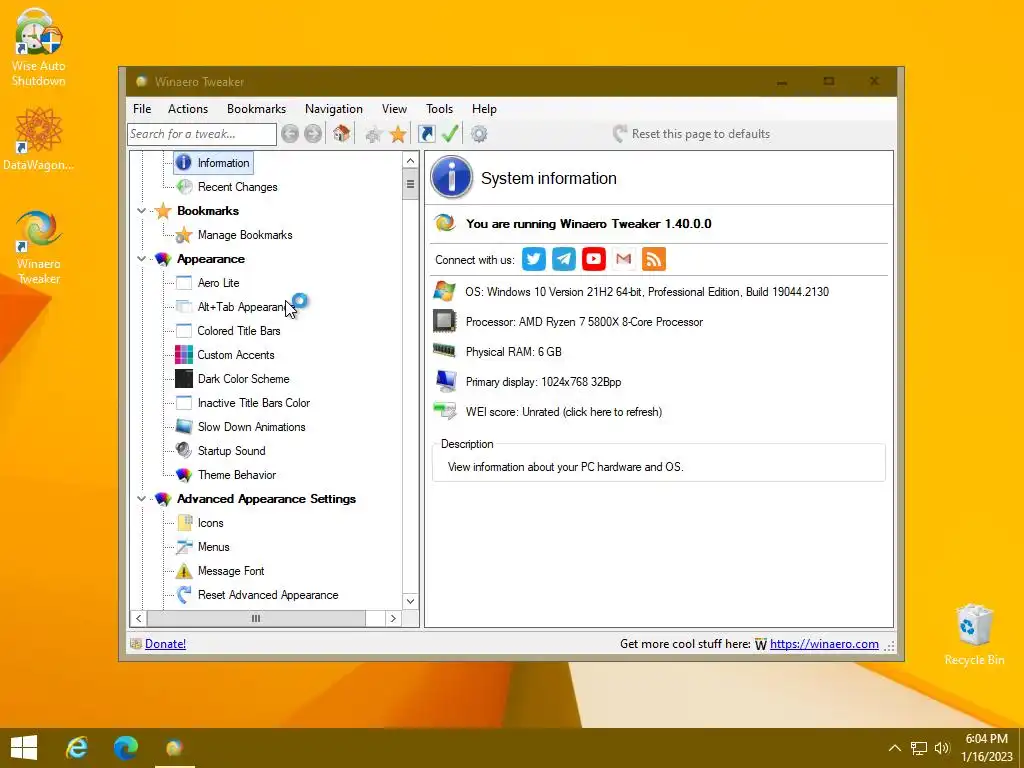Collapse the Appearance tree section
The width and height of the screenshot is (1024, 768).
141,259
